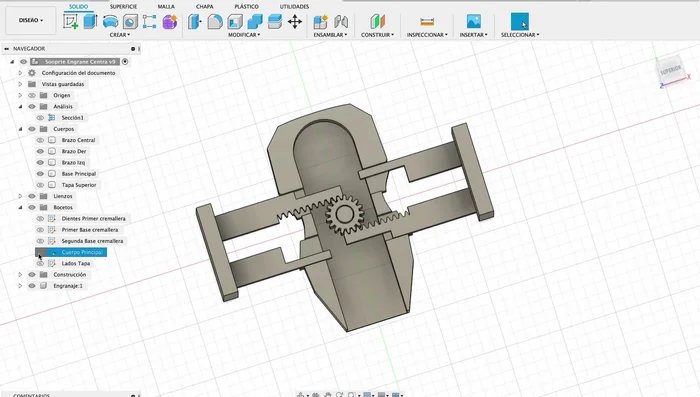
Task: Select the Revolve tool
Action: [x=110, y=21]
